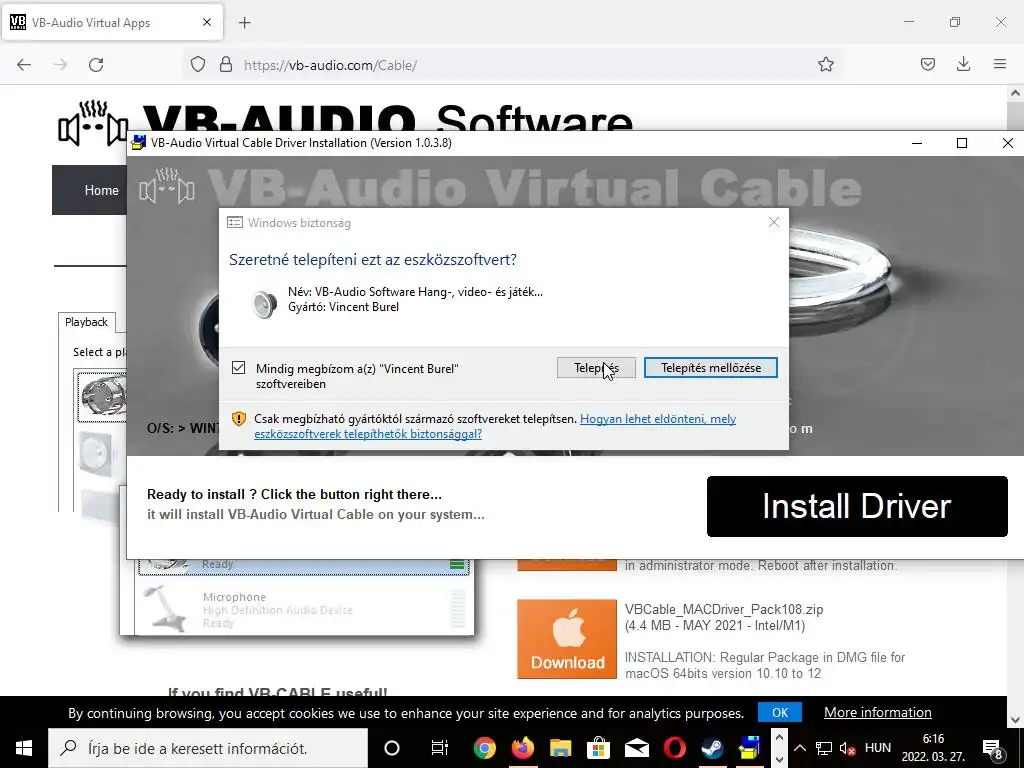Viewport: 1024px width, 768px height.
Task: Open More information about cookies
Action: click(878, 712)
